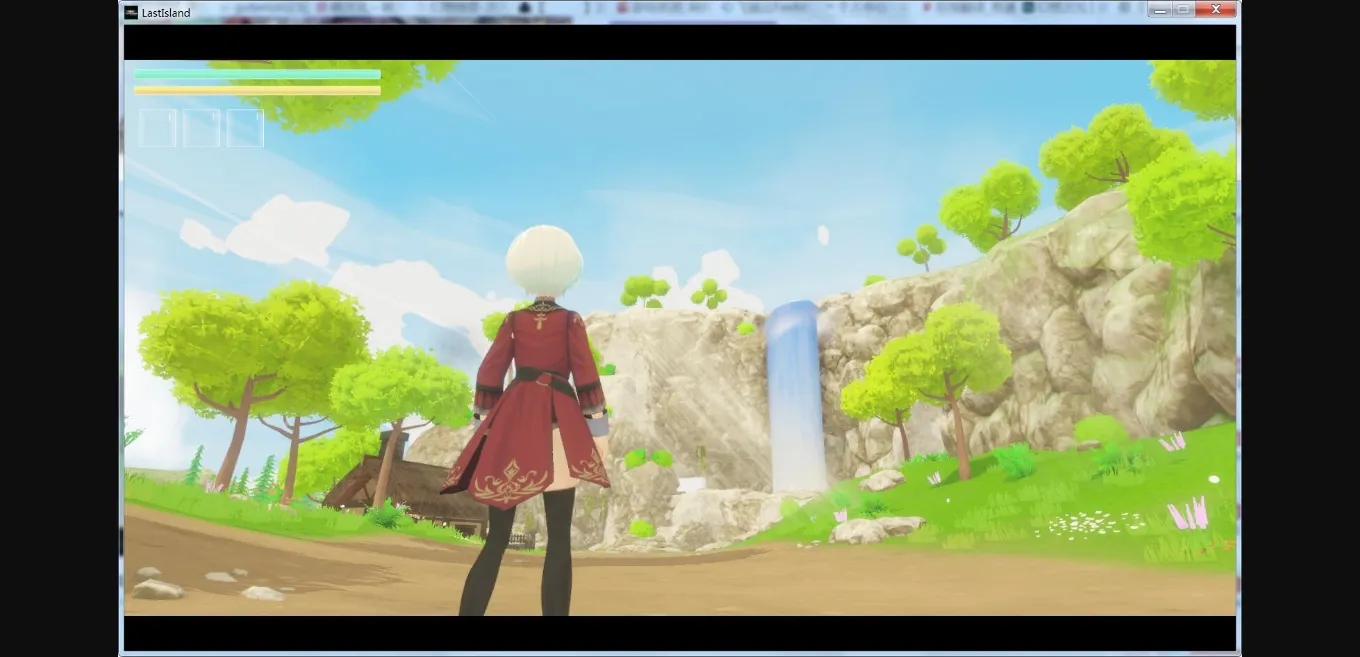Screen dimensions: 1360x657
Task: Select the first empty skill slot
Action: point(157,127)
